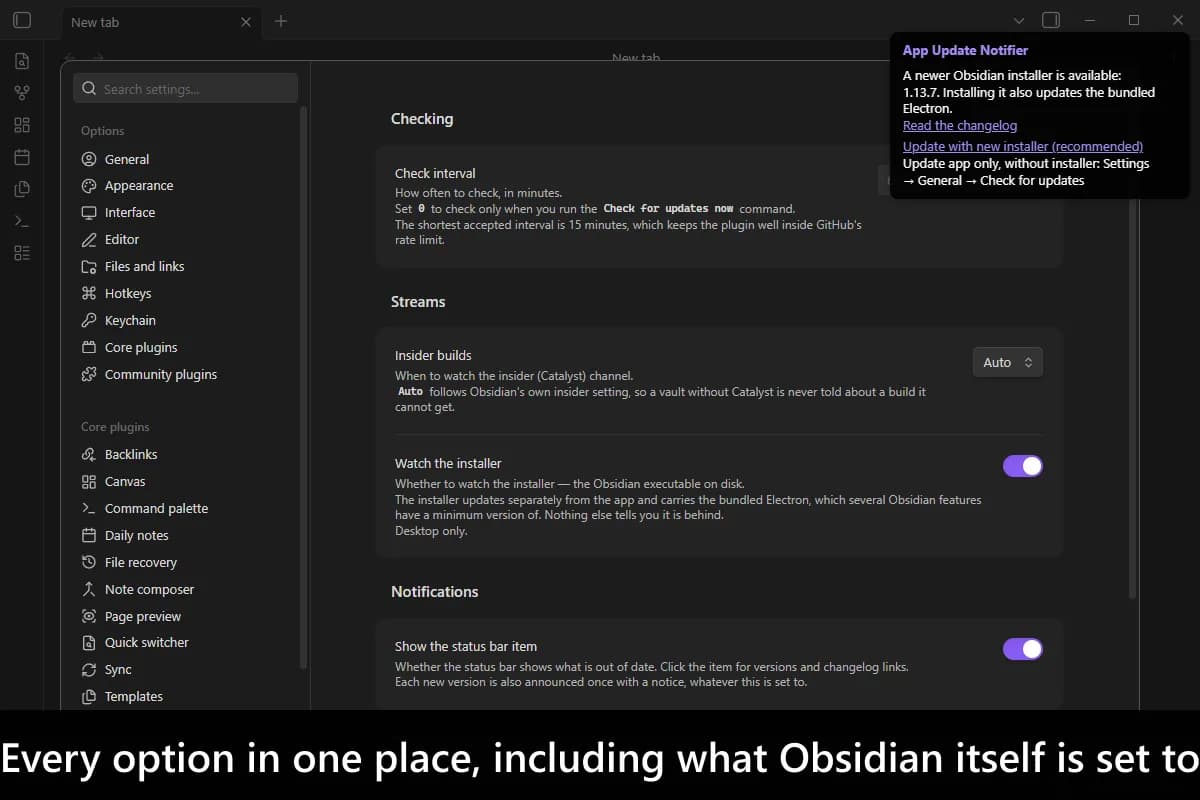Click the insert template ribbon icon
1200x800 pixels.
[22, 189]
